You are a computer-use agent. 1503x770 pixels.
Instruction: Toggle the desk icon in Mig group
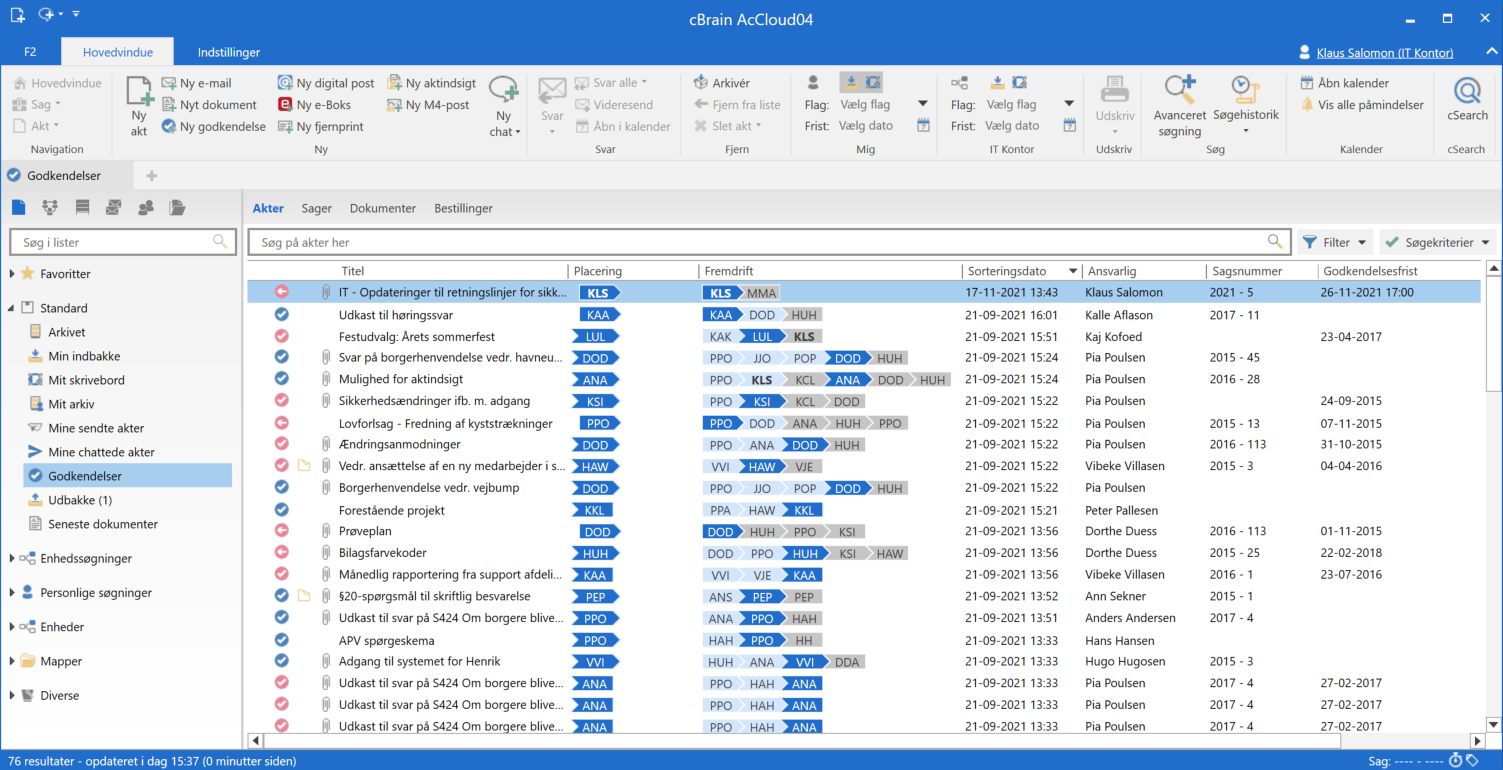[872, 82]
